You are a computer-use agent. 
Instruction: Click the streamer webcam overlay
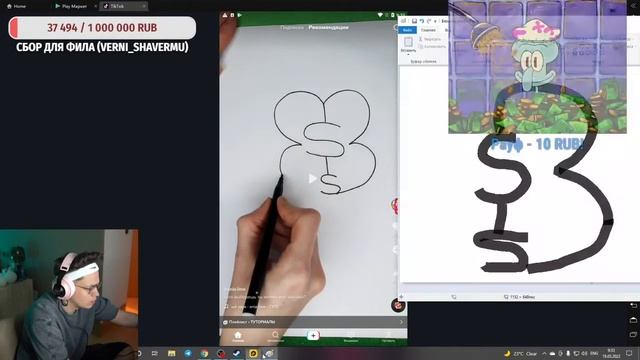pyautogui.click(x=69, y=294)
